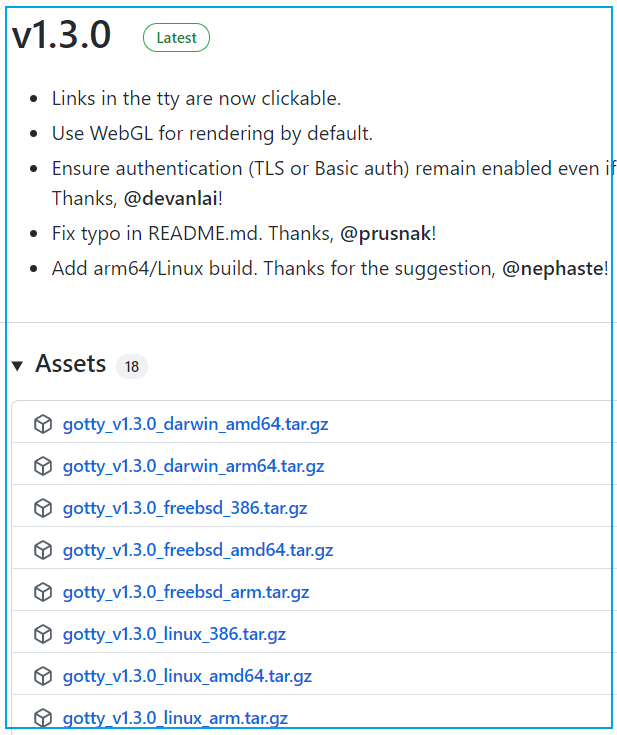This screenshot has height=735, width=617.
Task: Download gotty_v1.3.0_darwin_arm64.tar.gz
Action: (x=193, y=466)
